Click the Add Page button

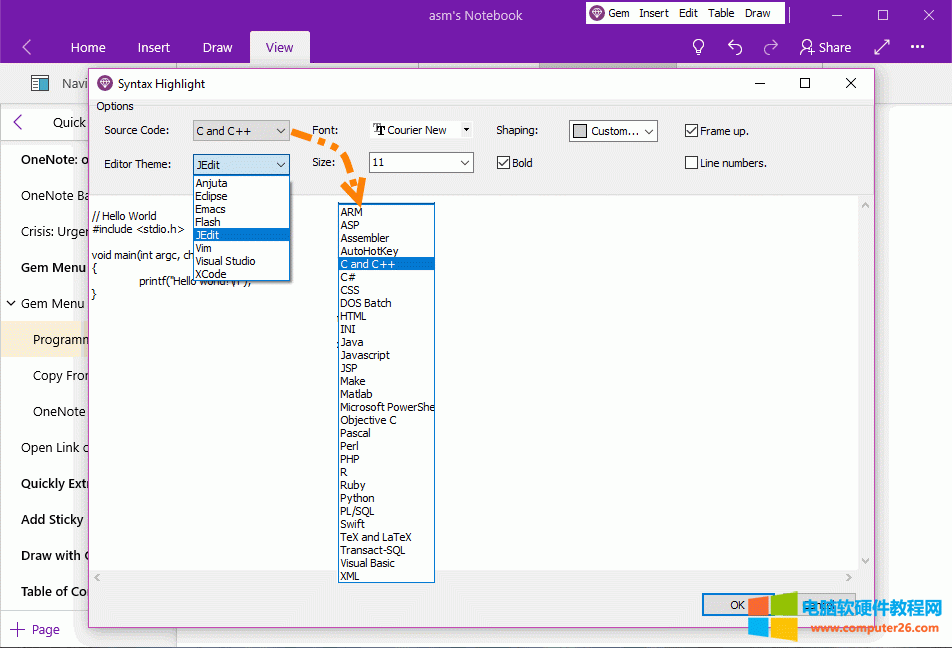click(35, 629)
